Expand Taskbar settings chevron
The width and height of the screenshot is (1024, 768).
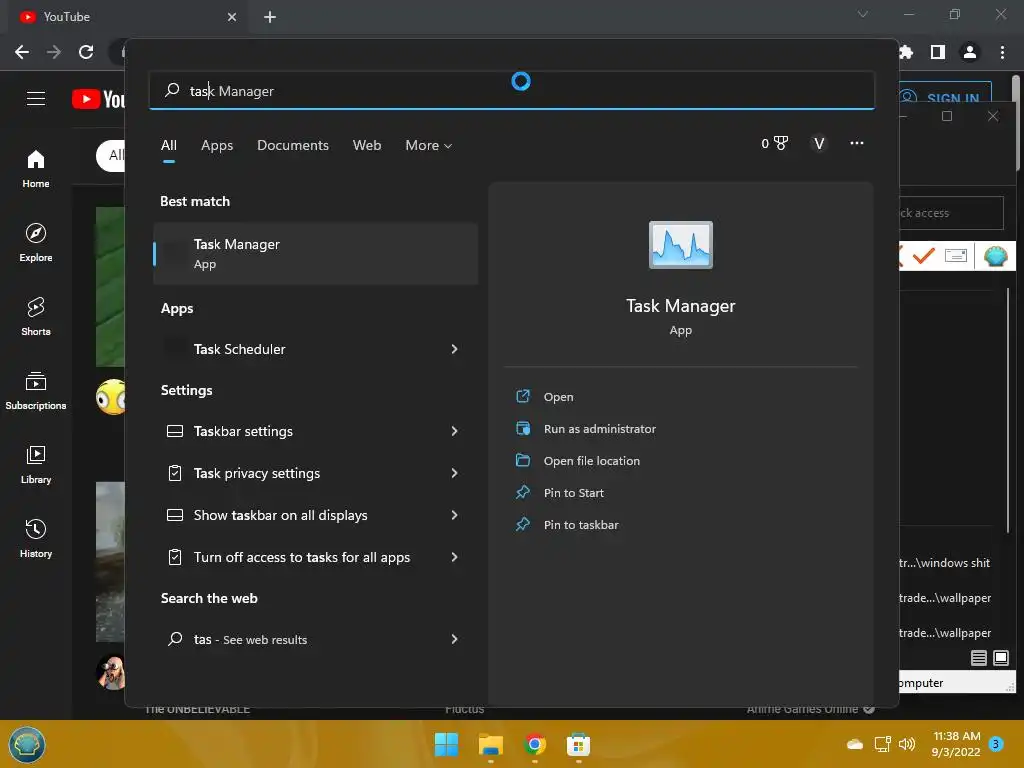pyautogui.click(x=455, y=431)
